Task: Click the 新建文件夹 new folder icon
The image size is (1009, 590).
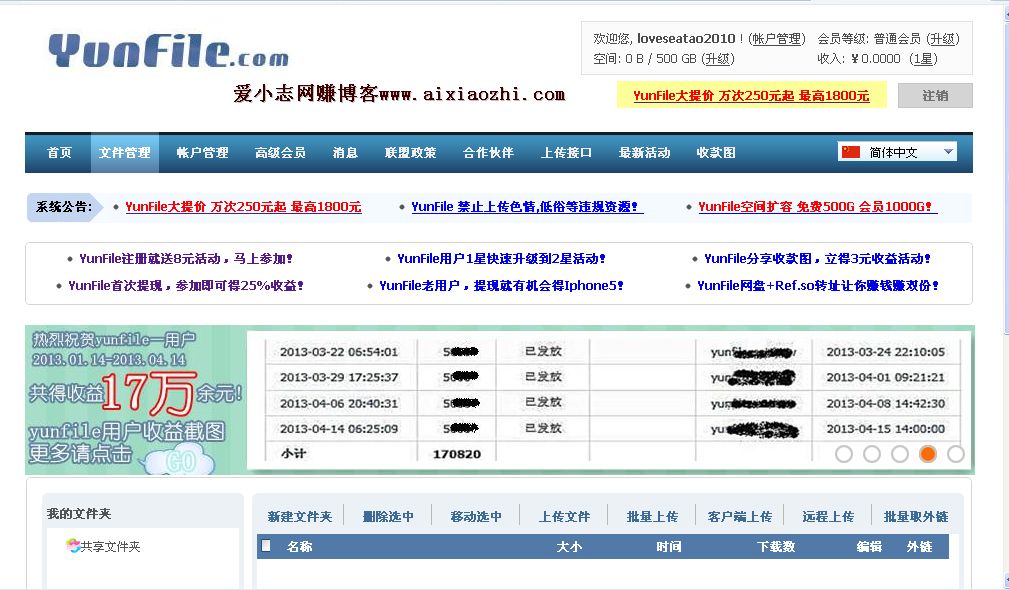Action: pos(302,514)
